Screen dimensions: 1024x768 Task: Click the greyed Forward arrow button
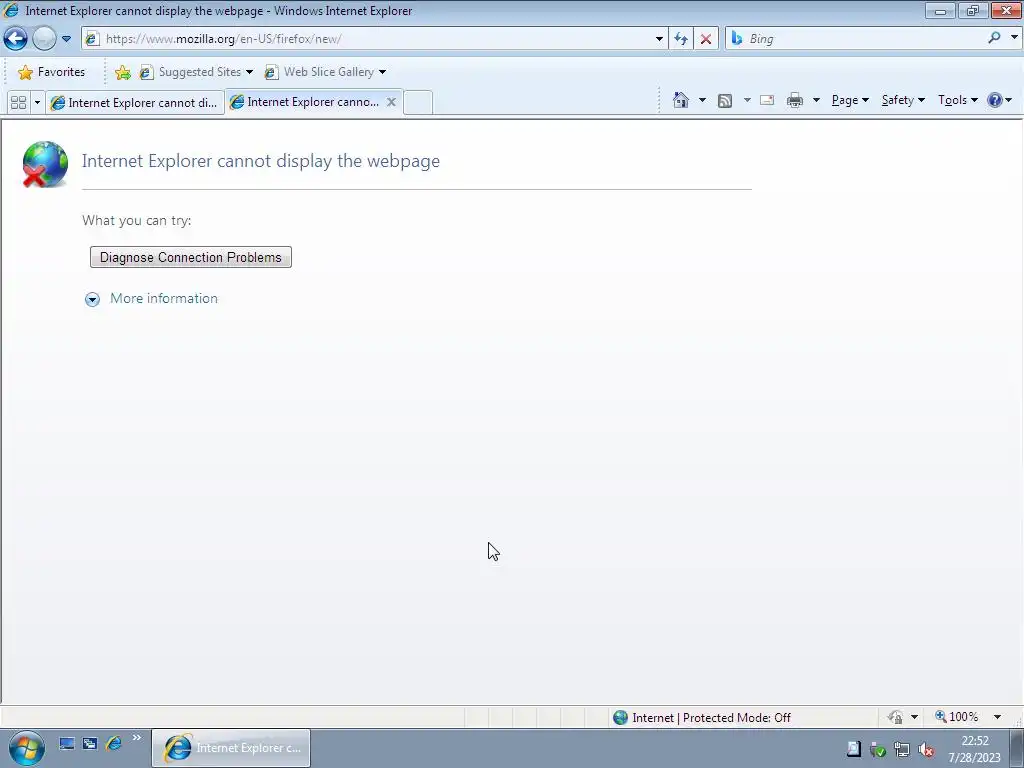pyautogui.click(x=44, y=39)
